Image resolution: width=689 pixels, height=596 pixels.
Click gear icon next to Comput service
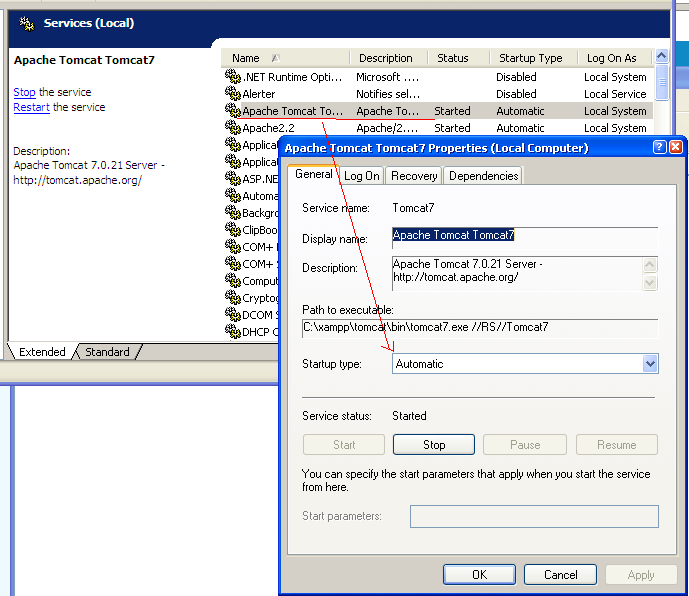pyautogui.click(x=232, y=281)
